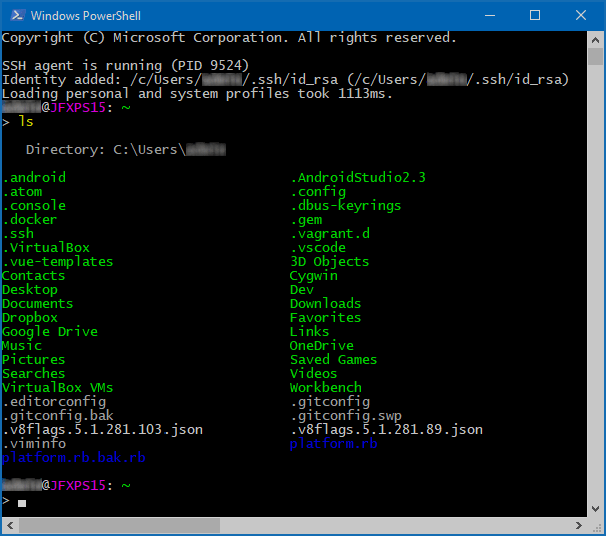Click the vertical scrollbar up arrow
Image resolution: width=606 pixels, height=536 pixels.
click(x=595, y=40)
